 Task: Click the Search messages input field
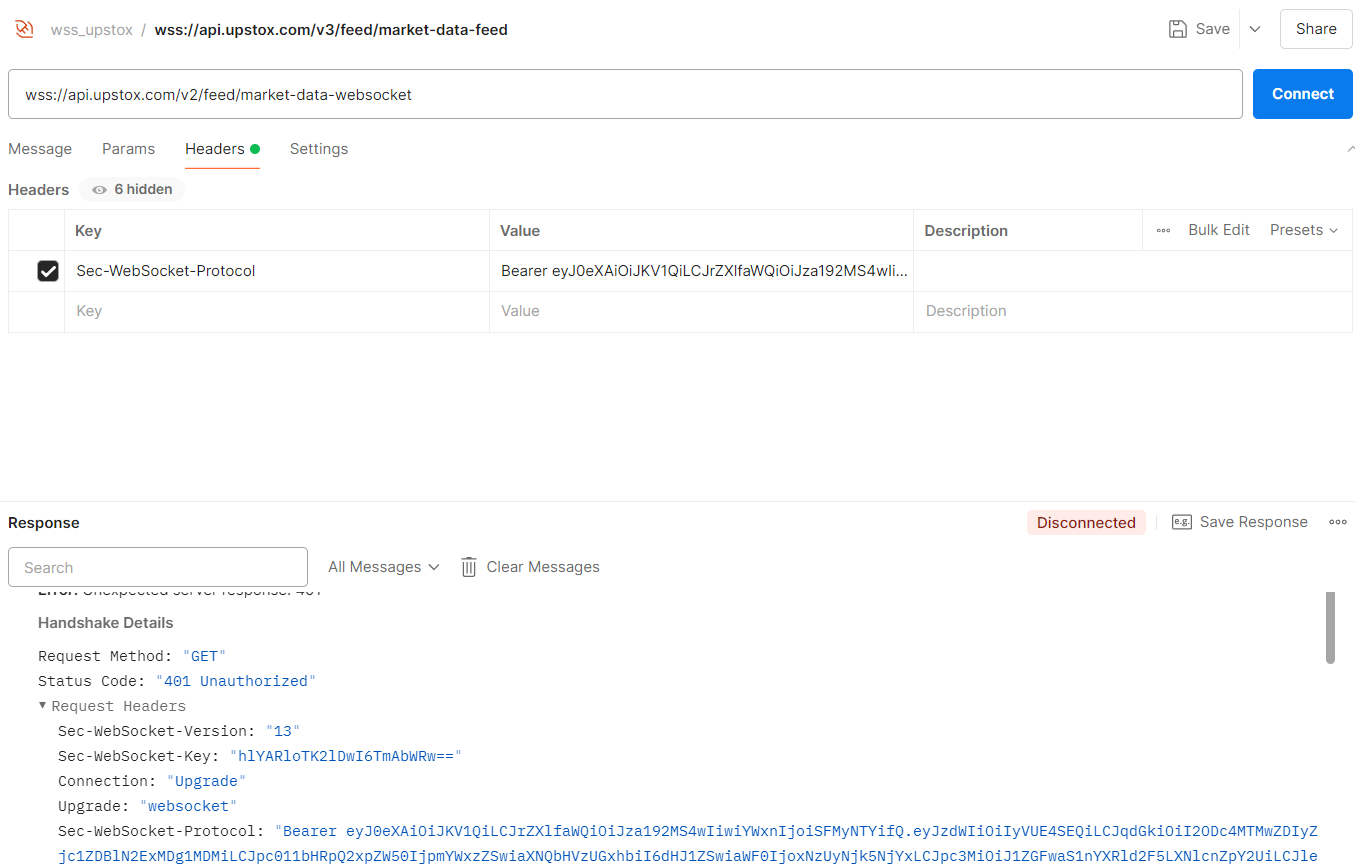pos(158,567)
